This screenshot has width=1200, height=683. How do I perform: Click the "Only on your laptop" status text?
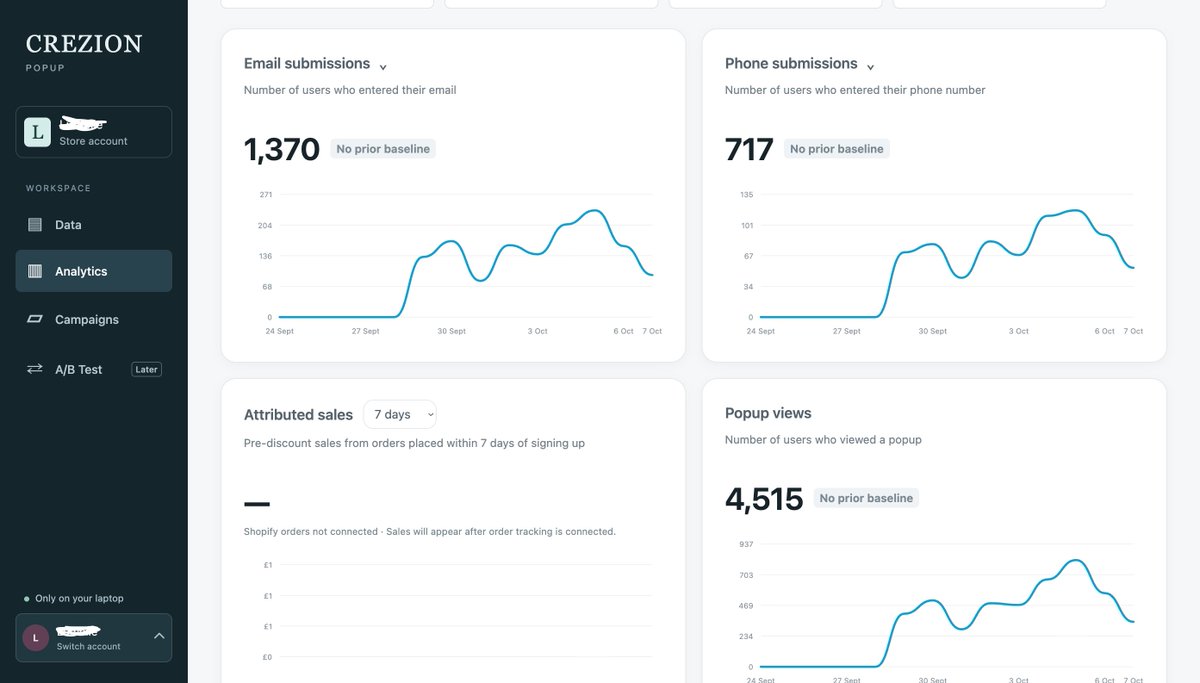coord(79,598)
